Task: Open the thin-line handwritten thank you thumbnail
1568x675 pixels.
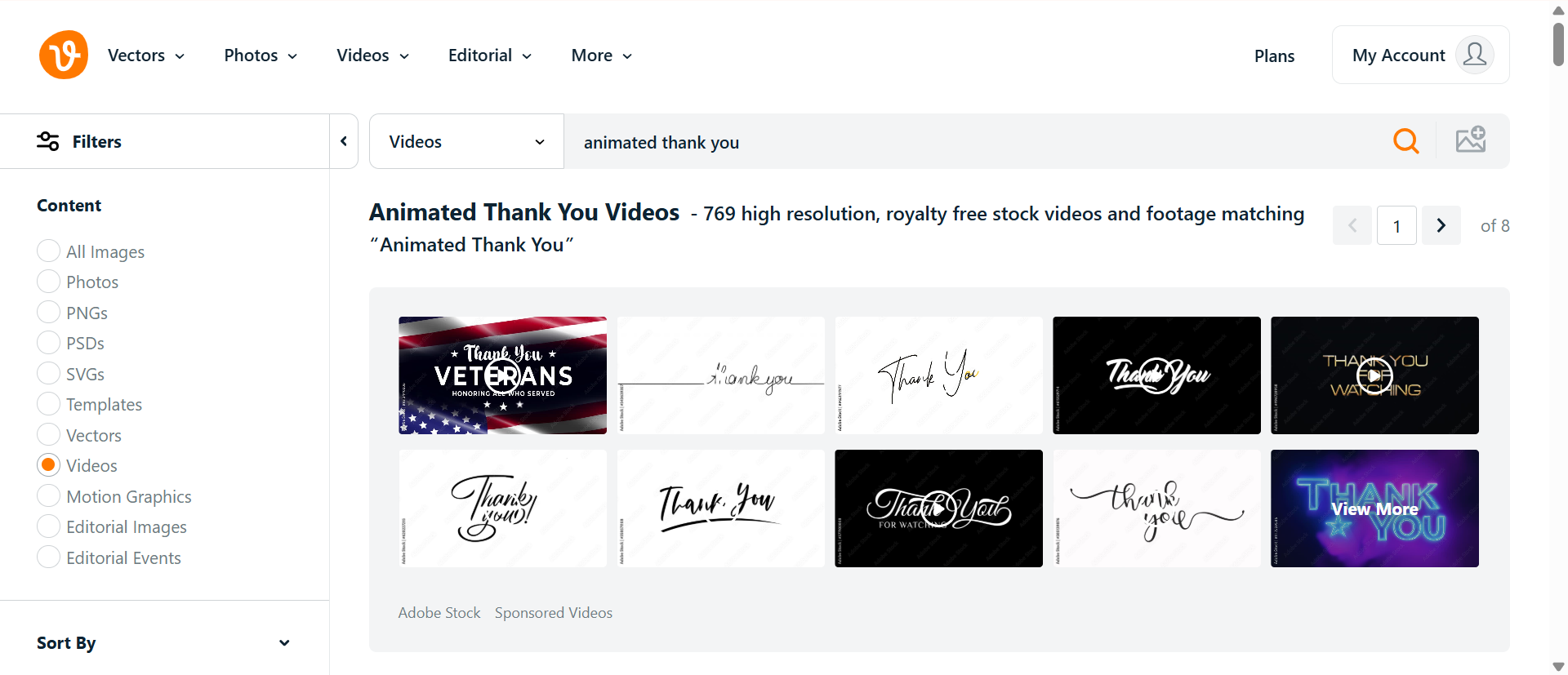Action: pos(720,375)
